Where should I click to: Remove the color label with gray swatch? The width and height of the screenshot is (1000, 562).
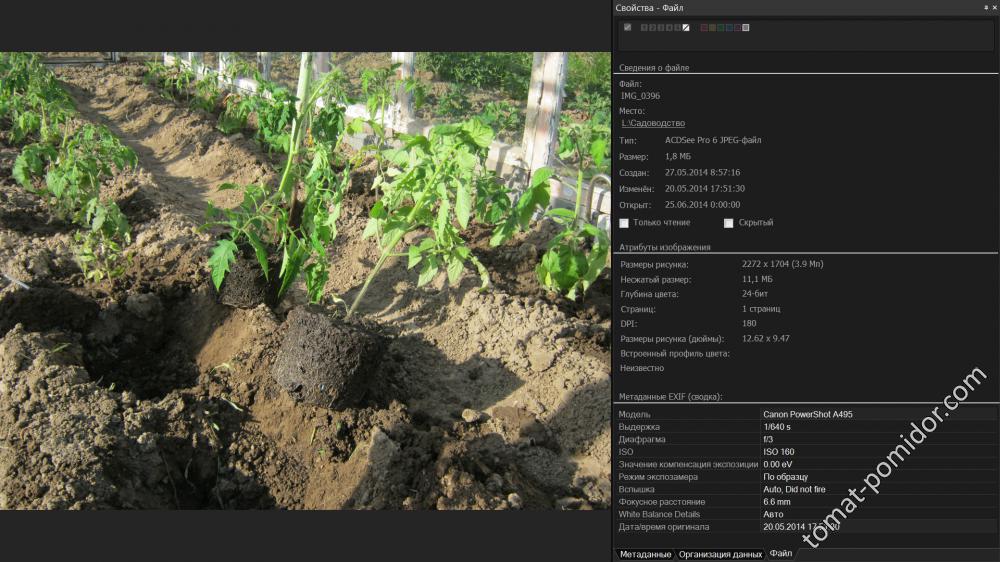746,27
